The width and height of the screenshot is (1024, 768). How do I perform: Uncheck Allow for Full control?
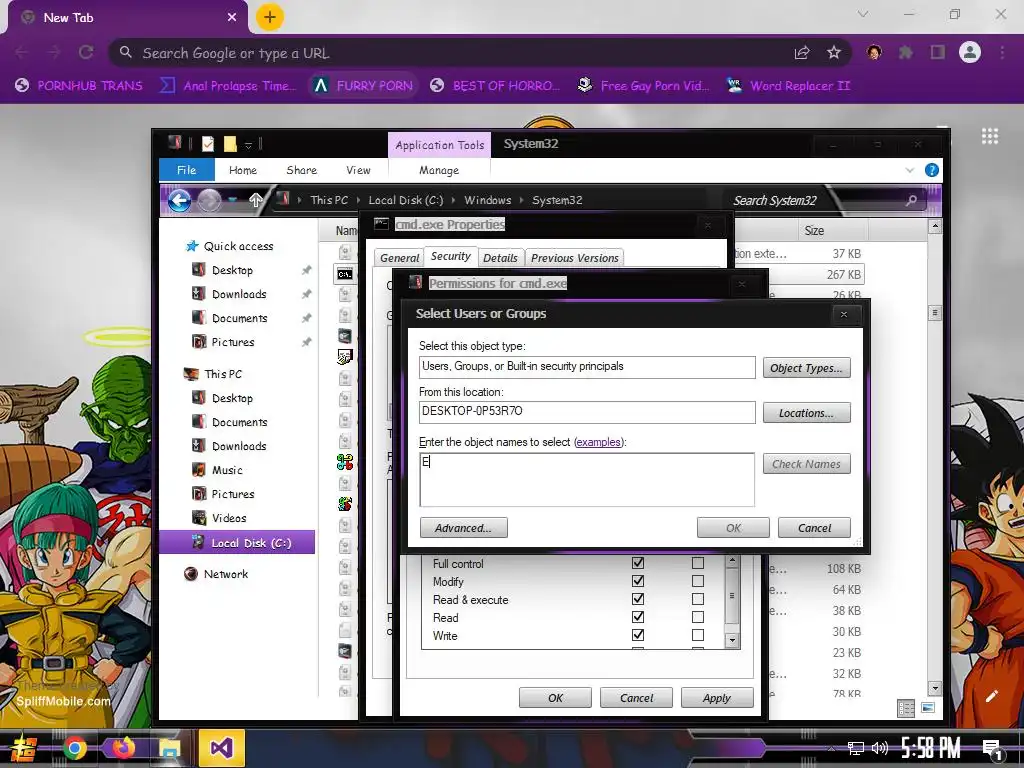point(638,563)
